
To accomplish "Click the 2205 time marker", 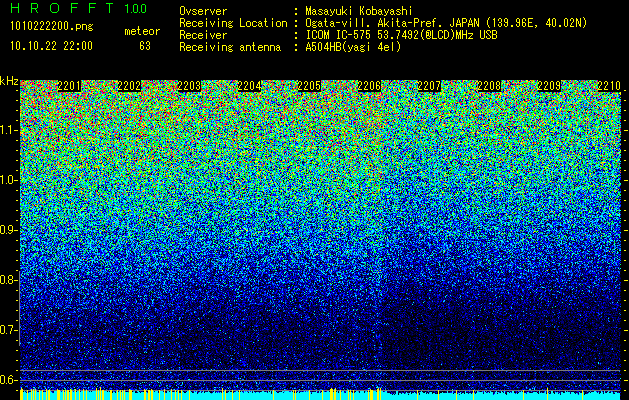I will tap(309, 86).
